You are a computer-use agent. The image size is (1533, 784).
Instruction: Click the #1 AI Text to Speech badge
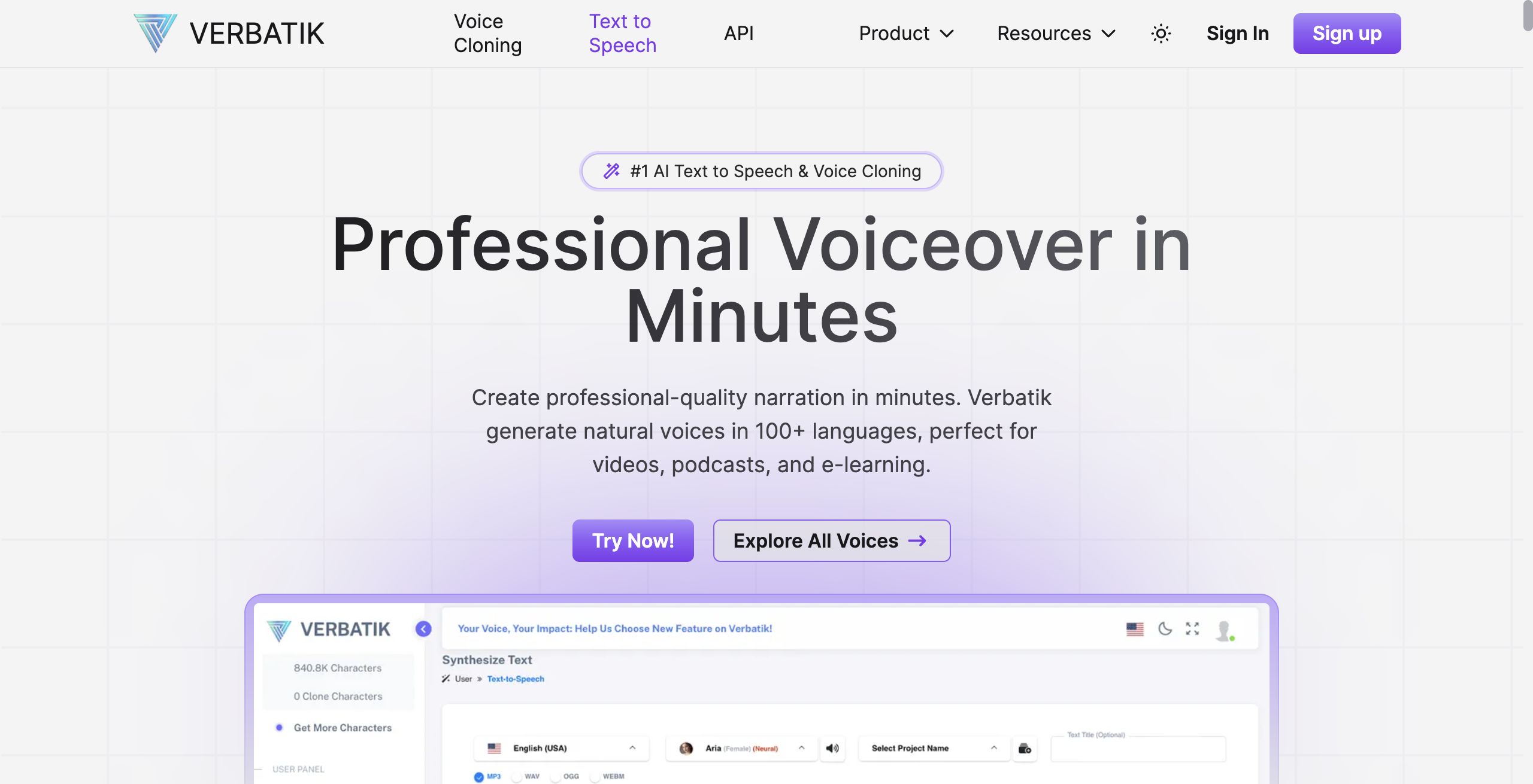pyautogui.click(x=761, y=171)
